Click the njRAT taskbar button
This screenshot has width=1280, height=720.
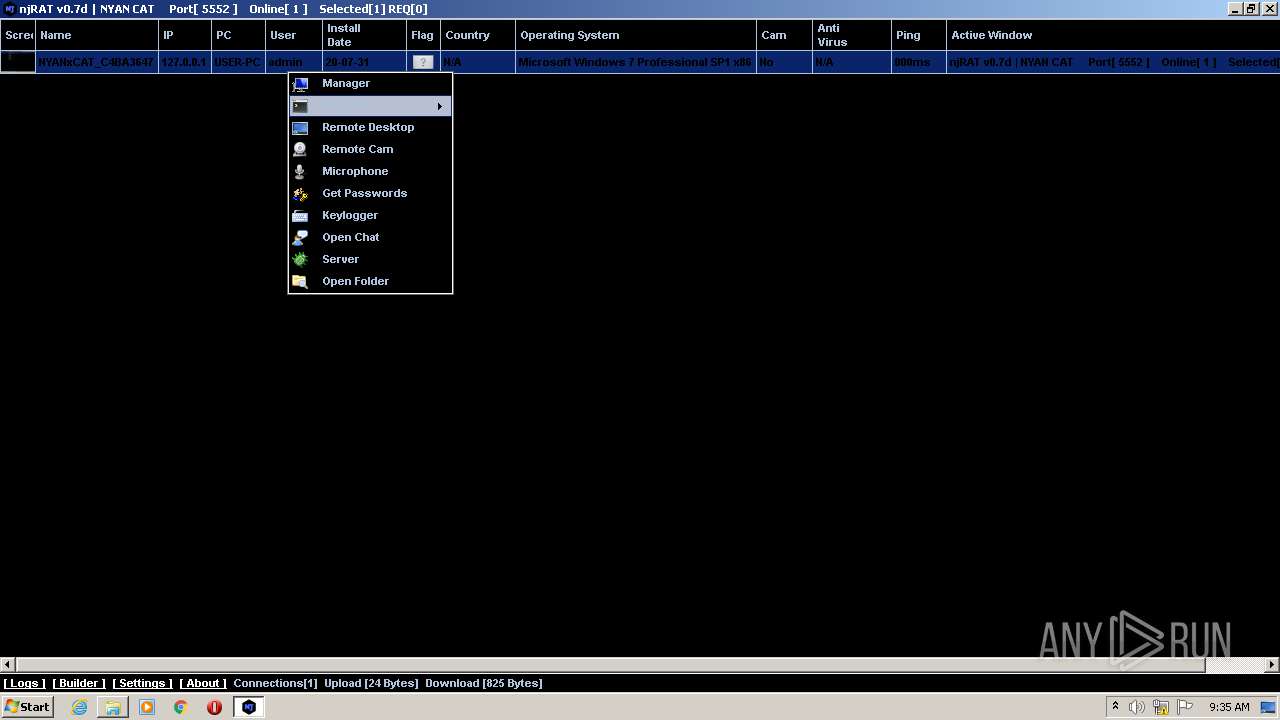pyautogui.click(x=249, y=707)
